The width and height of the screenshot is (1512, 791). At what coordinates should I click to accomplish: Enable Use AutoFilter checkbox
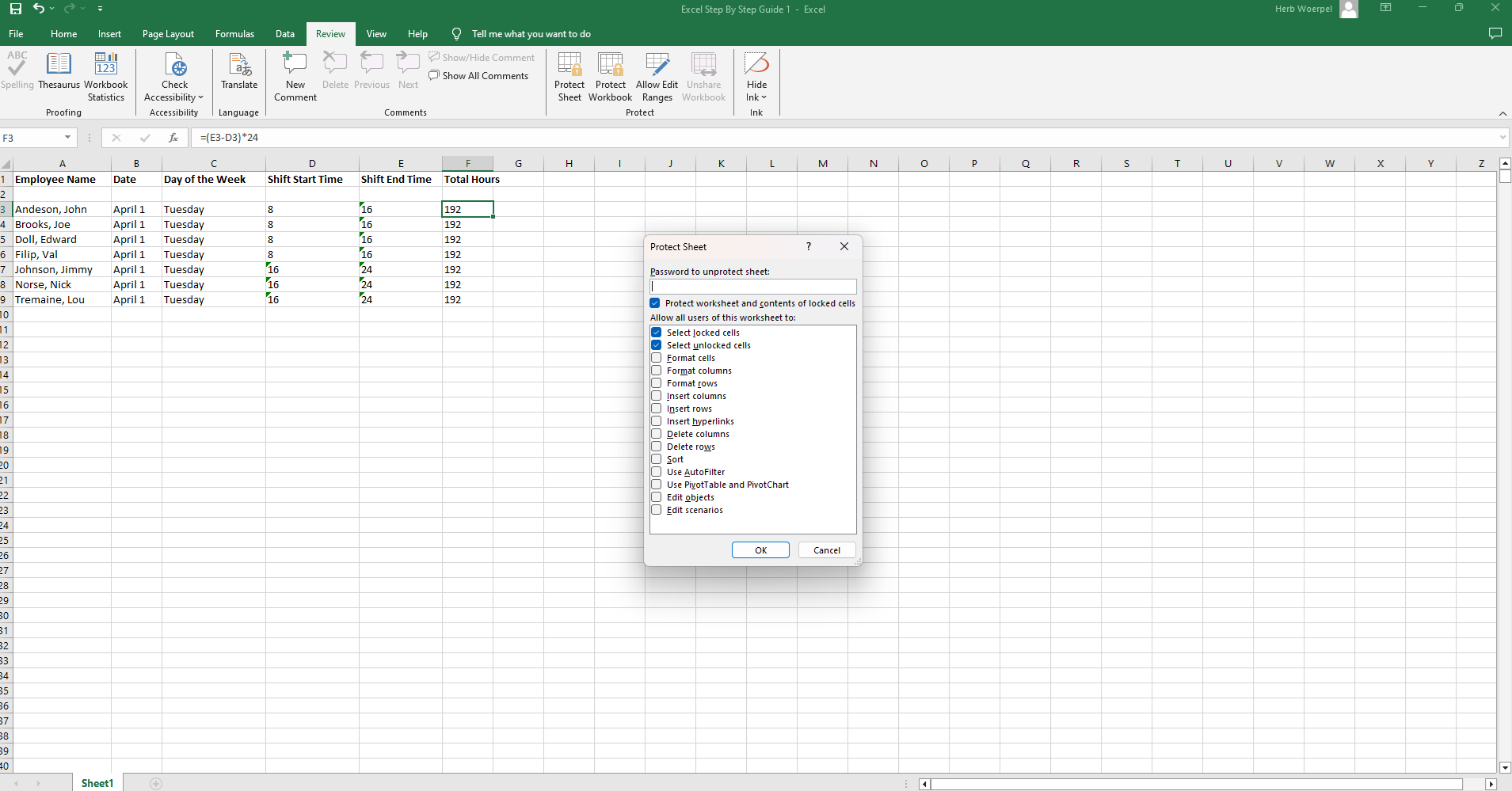point(657,472)
